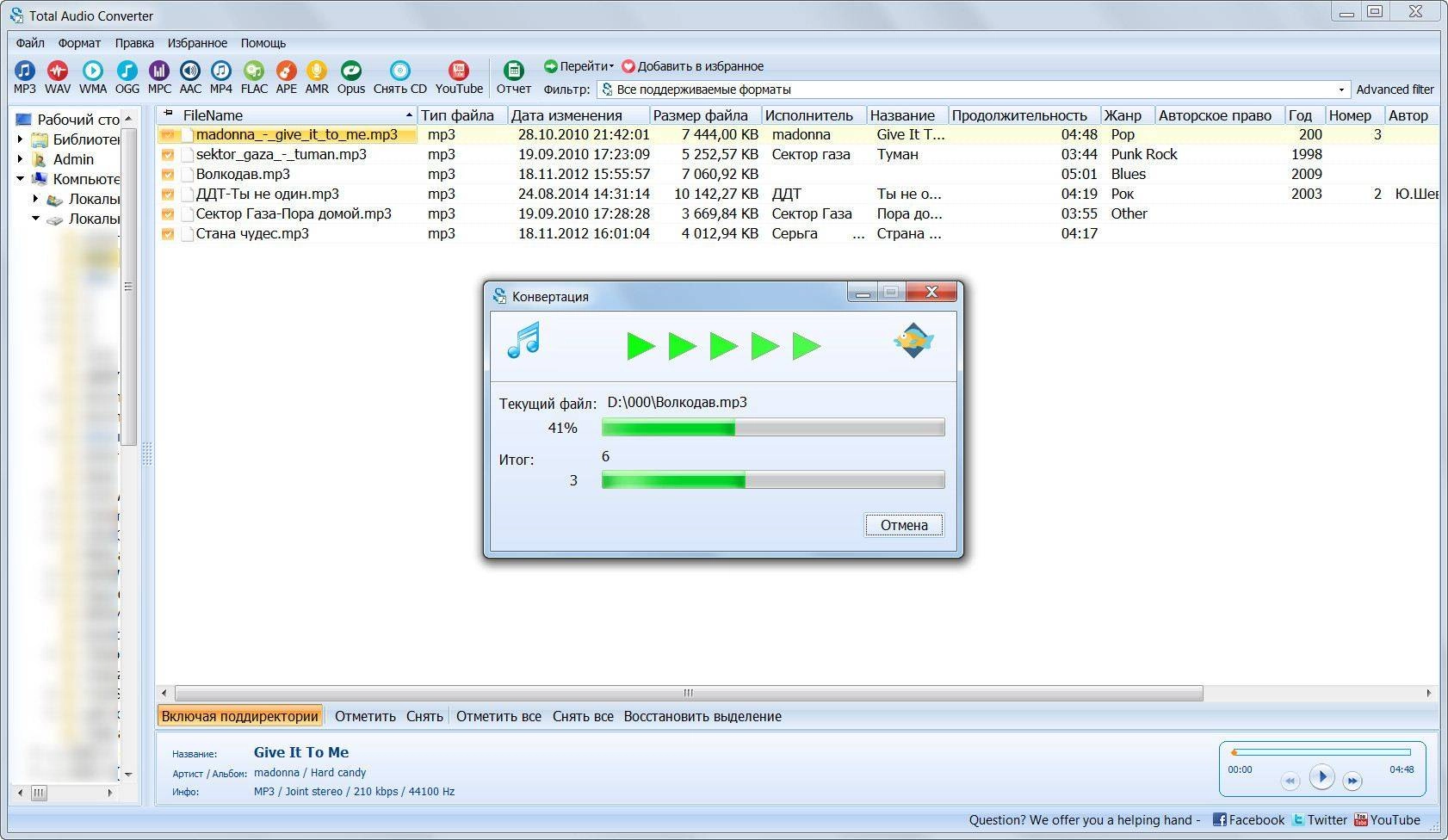
Task: Uncheck Стана чудес.mp3 checkbox
Action: click(x=168, y=234)
